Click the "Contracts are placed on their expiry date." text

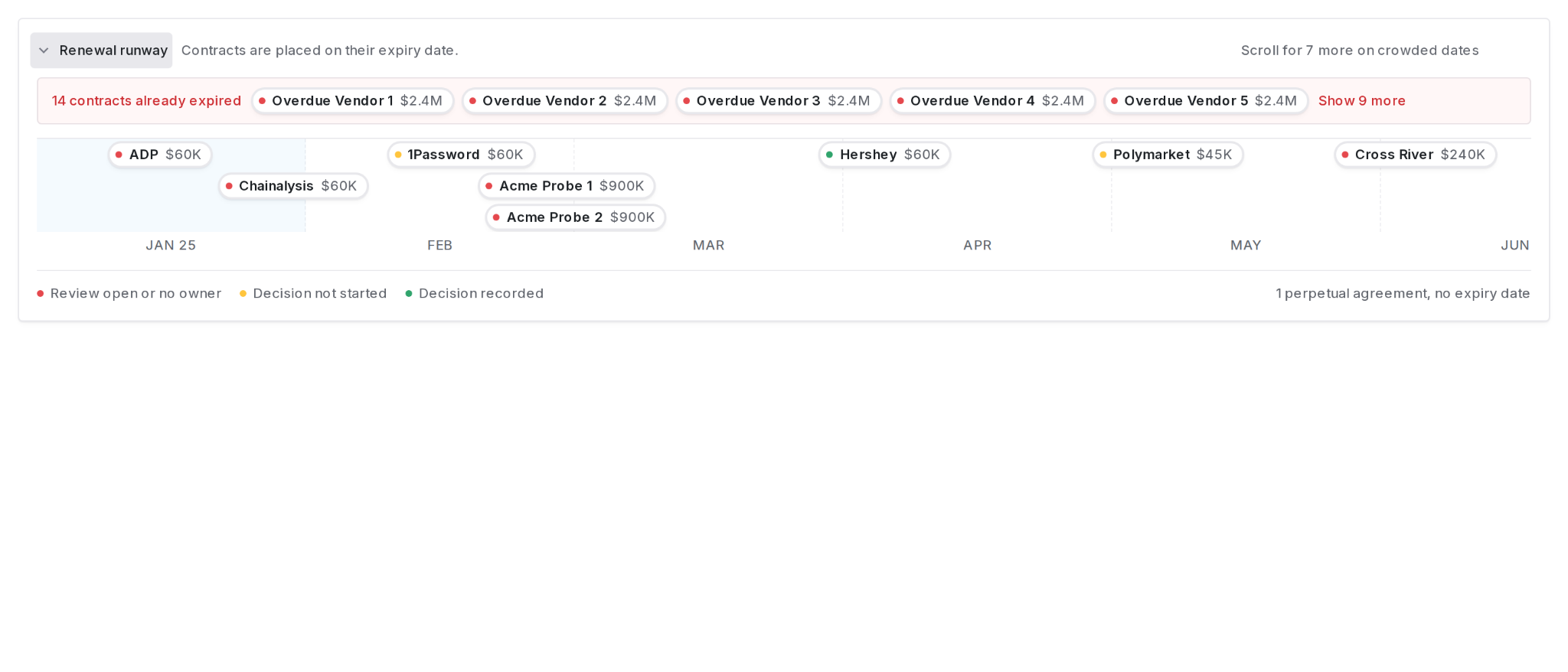pyautogui.click(x=320, y=51)
